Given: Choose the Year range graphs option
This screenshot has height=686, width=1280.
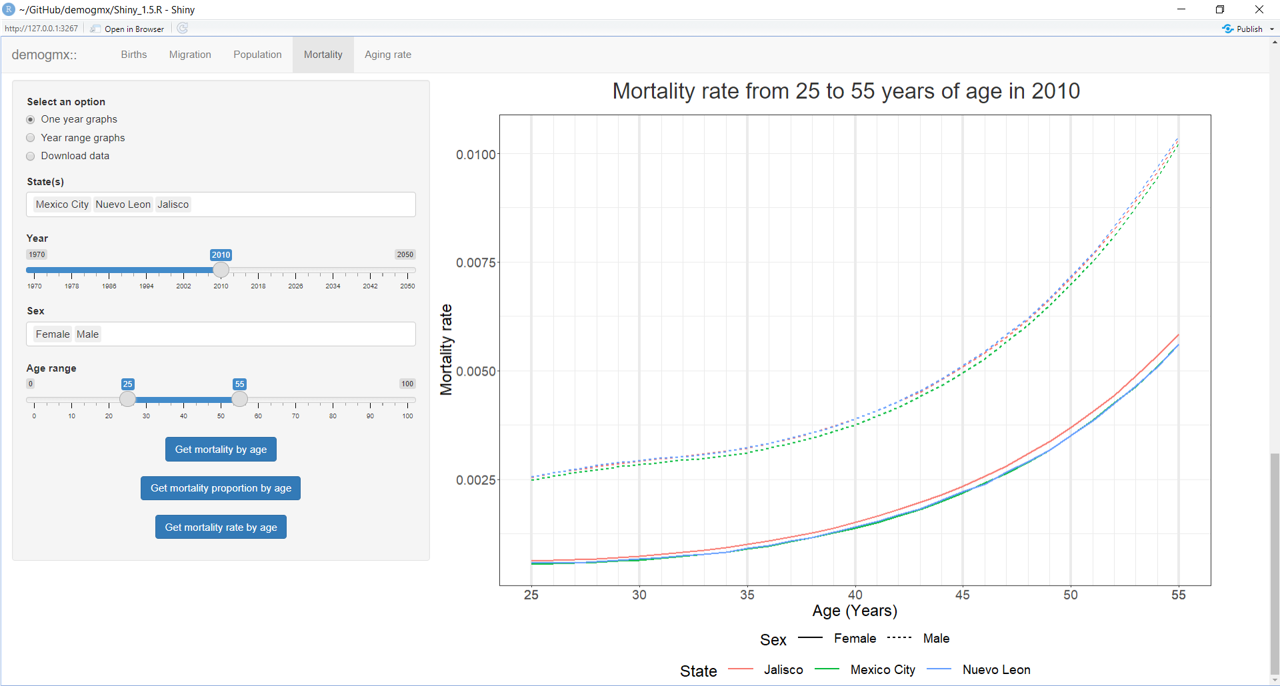Looking at the screenshot, I should [x=31, y=138].
